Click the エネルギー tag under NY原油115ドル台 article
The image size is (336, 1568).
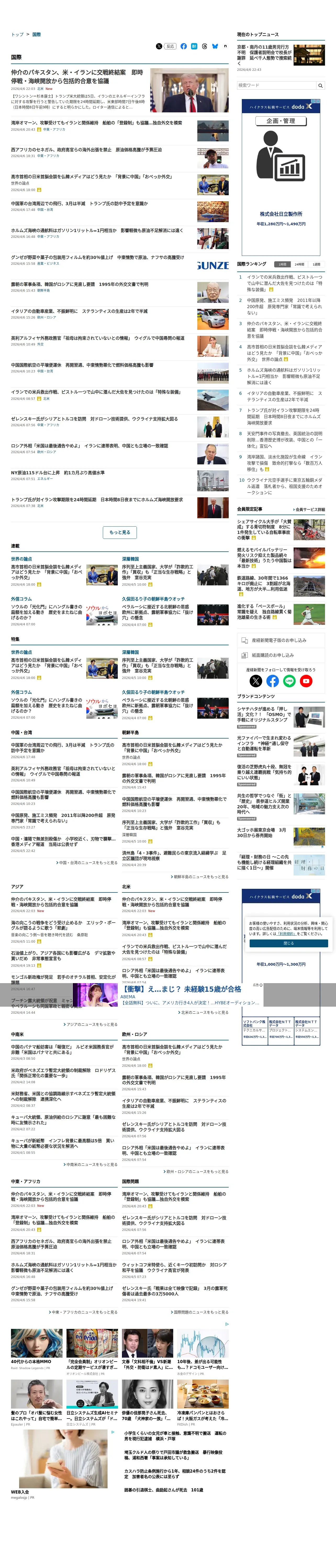45,479
